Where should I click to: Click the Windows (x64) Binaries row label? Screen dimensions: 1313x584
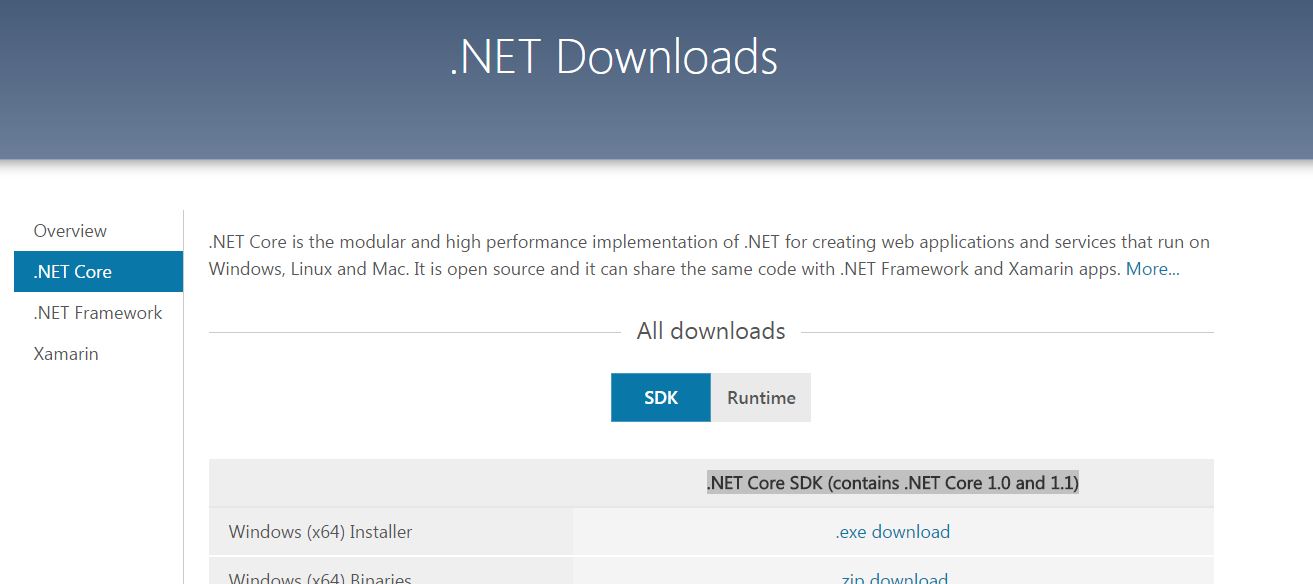(320, 578)
